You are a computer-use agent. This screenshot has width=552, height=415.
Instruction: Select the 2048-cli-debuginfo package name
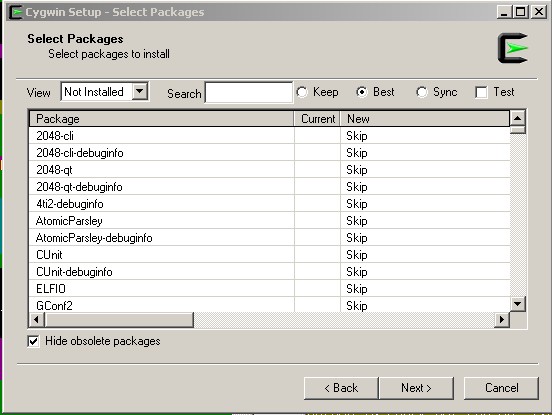point(80,153)
